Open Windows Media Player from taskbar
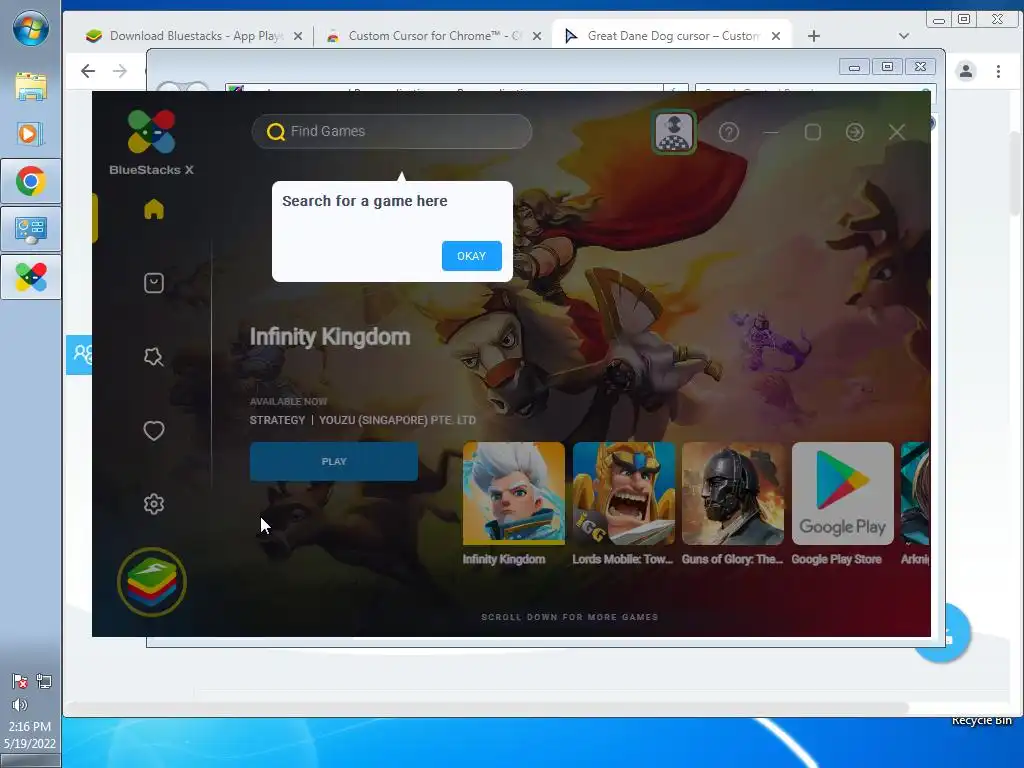 [31, 134]
